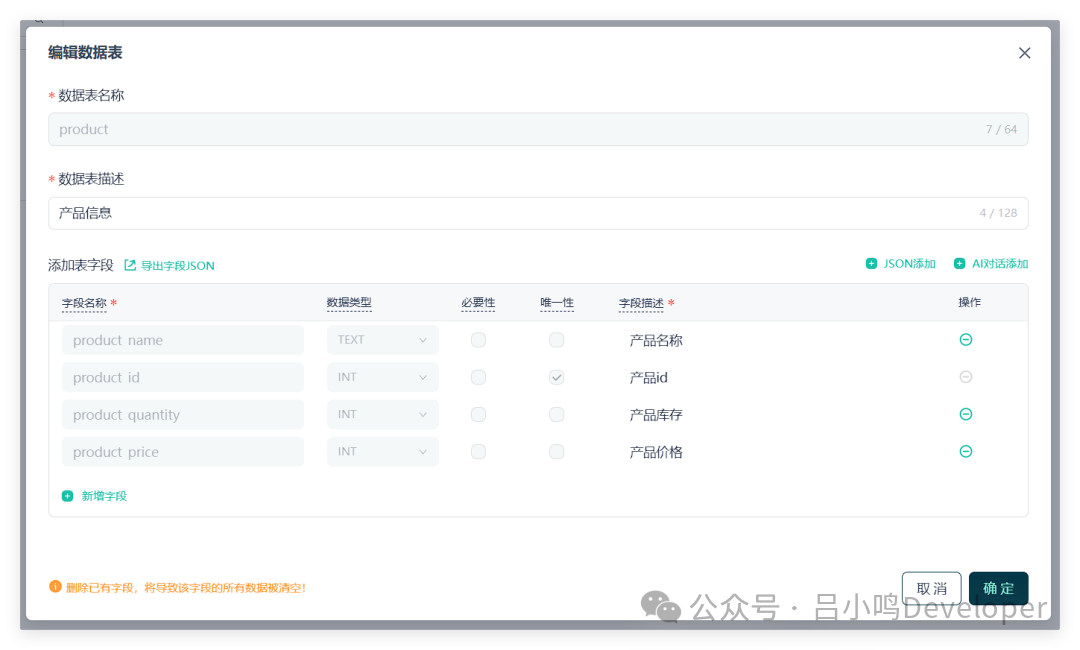Click the 编辑数据表 dialog title
Image resolution: width=1080 pixels, height=650 pixels.
point(85,52)
